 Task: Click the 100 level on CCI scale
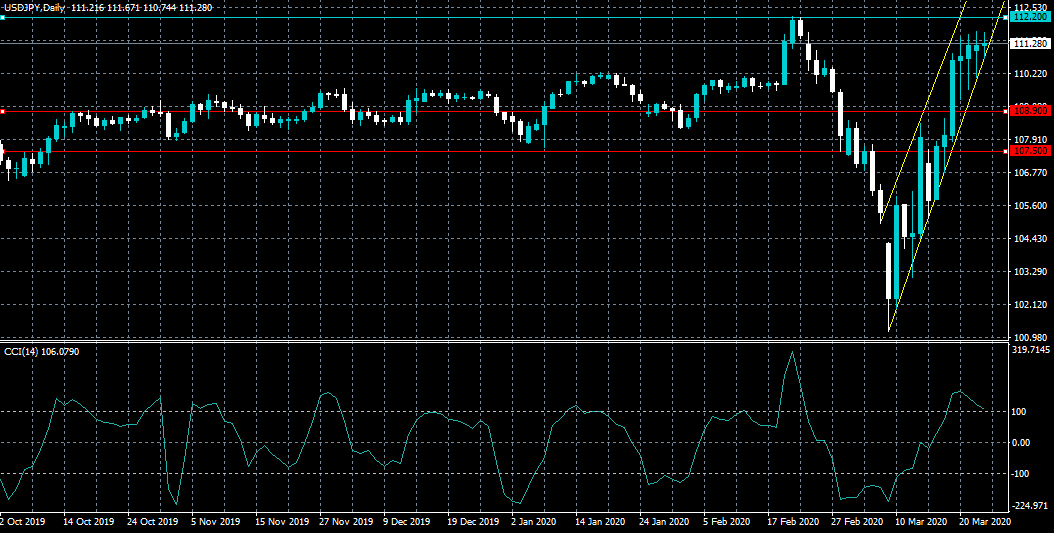pos(1020,411)
